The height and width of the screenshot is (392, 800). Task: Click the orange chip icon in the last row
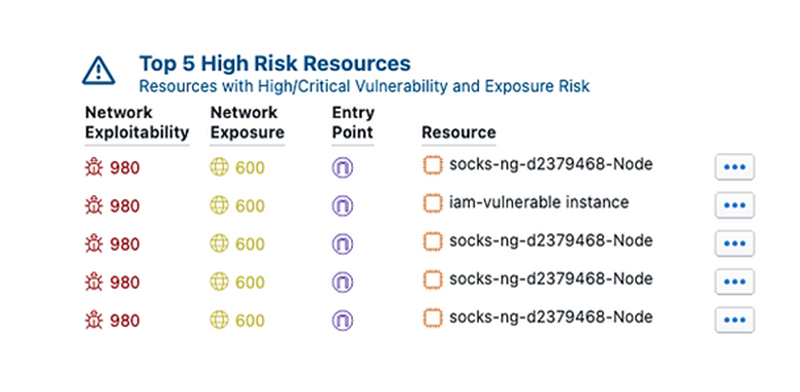pyautogui.click(x=432, y=318)
